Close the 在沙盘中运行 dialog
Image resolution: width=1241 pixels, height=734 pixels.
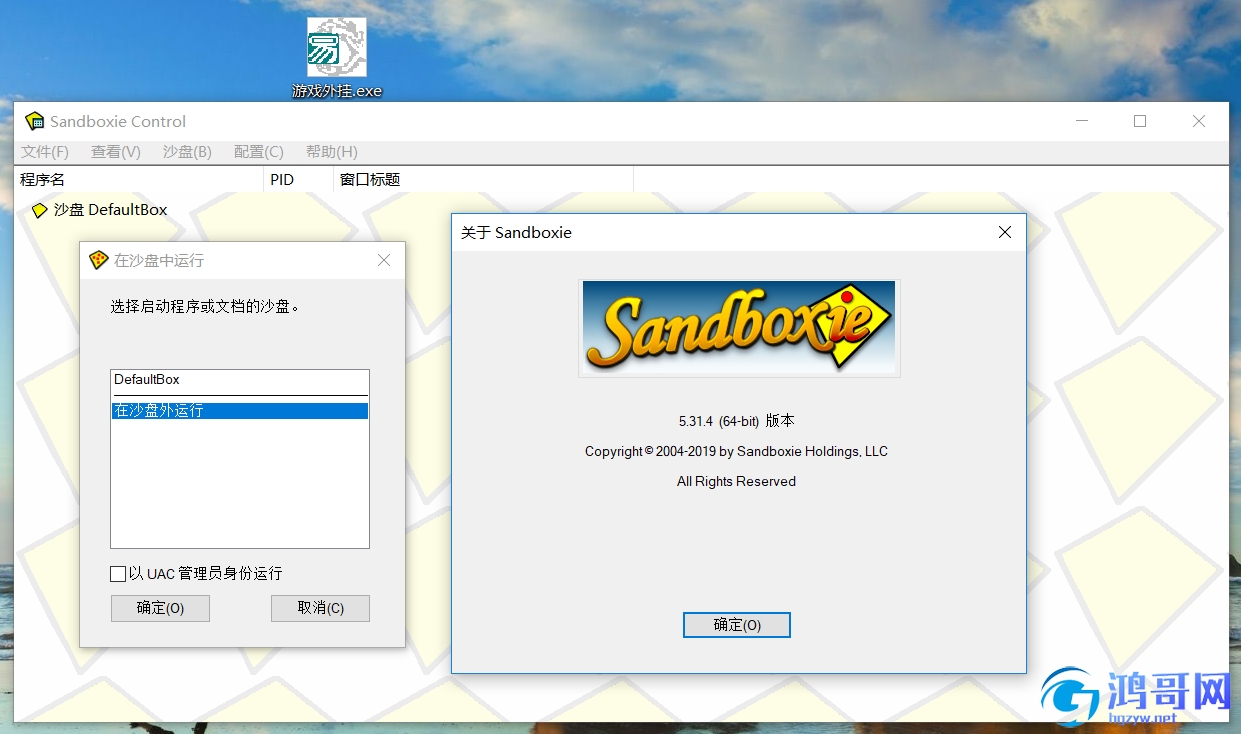tap(384, 260)
